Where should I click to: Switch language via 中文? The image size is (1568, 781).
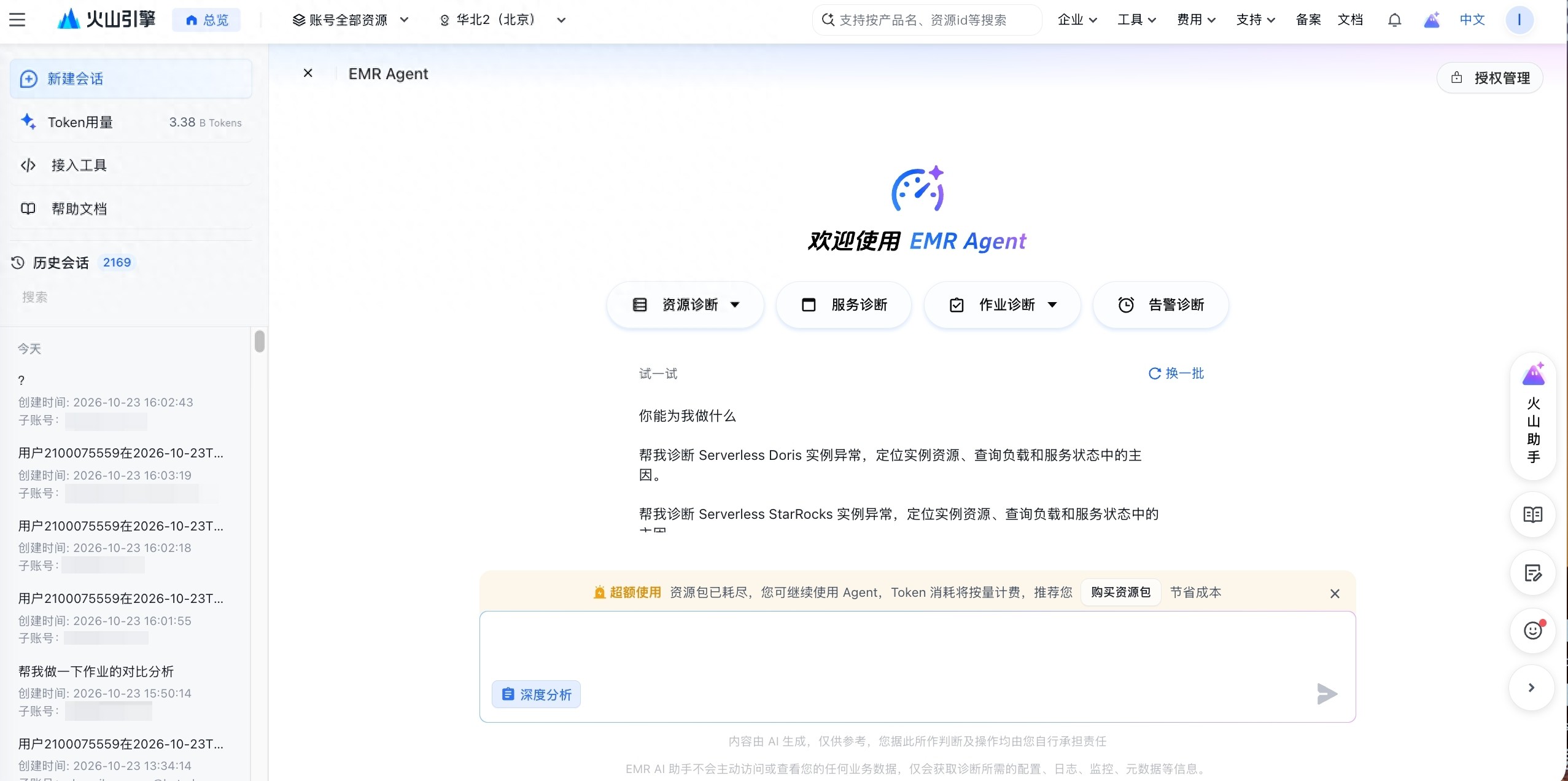[1472, 20]
